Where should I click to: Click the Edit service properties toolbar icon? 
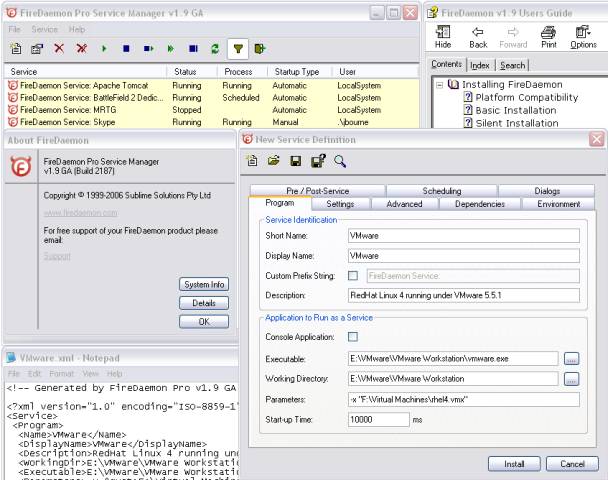click(x=37, y=48)
